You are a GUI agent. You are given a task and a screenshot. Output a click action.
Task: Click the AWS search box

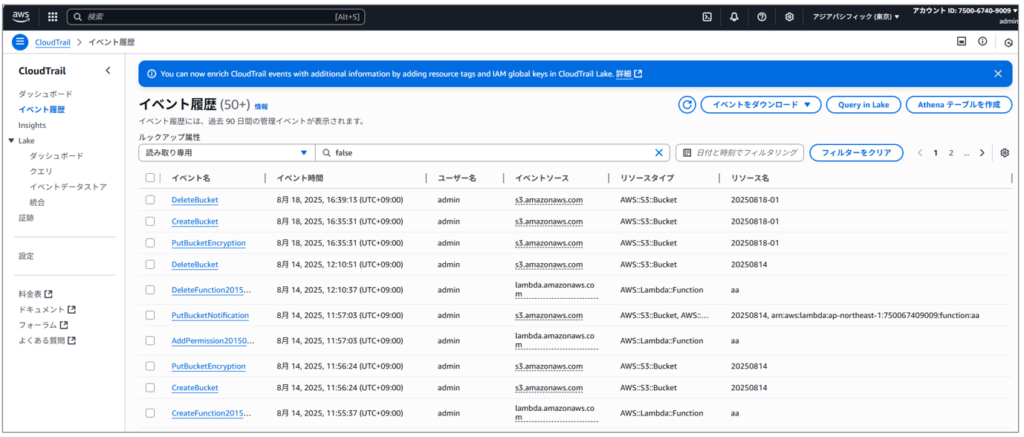point(216,17)
